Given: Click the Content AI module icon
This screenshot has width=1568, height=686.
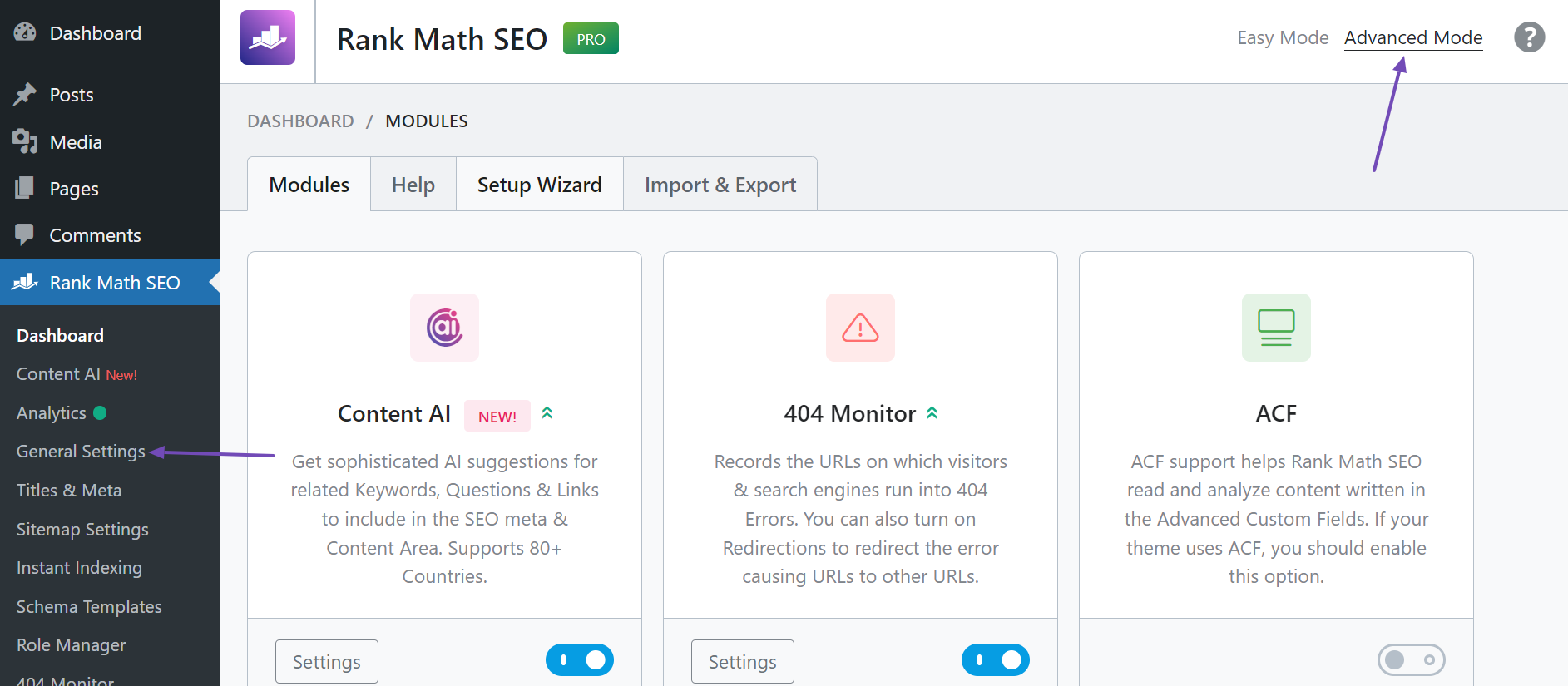Looking at the screenshot, I should [444, 328].
